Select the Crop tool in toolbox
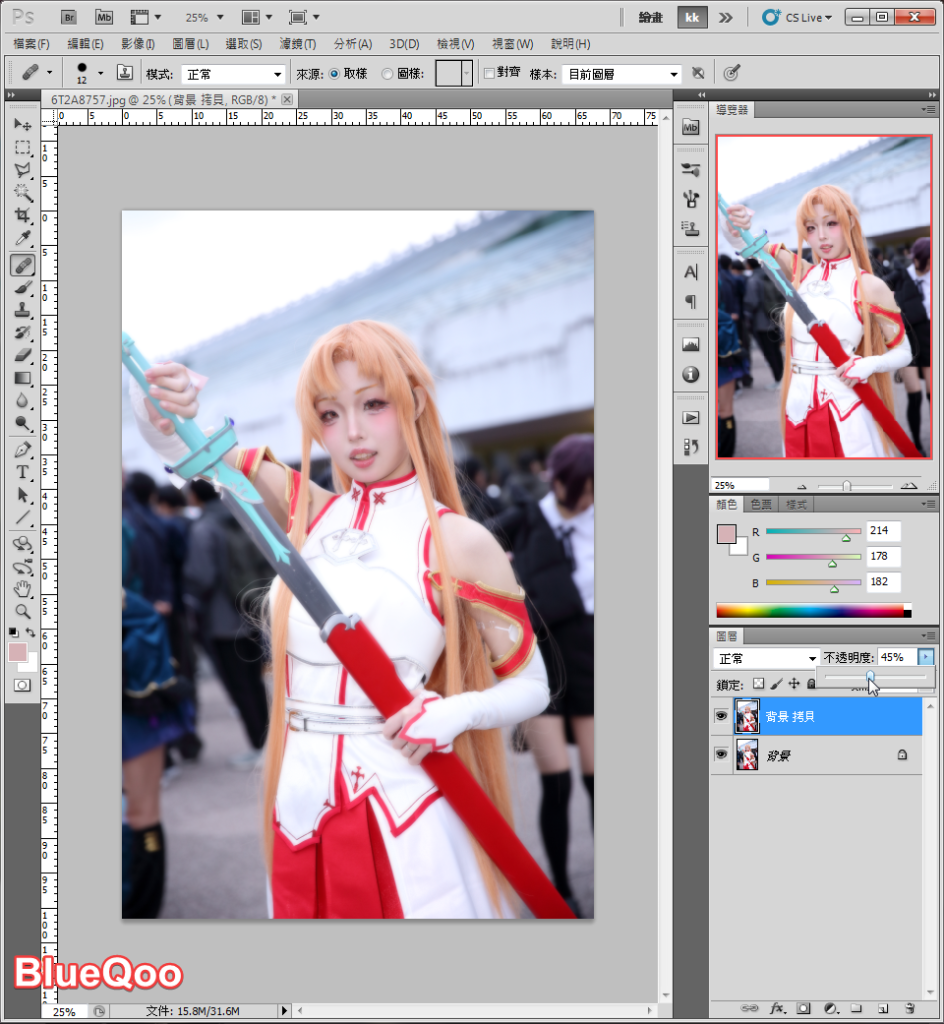 coord(22,217)
